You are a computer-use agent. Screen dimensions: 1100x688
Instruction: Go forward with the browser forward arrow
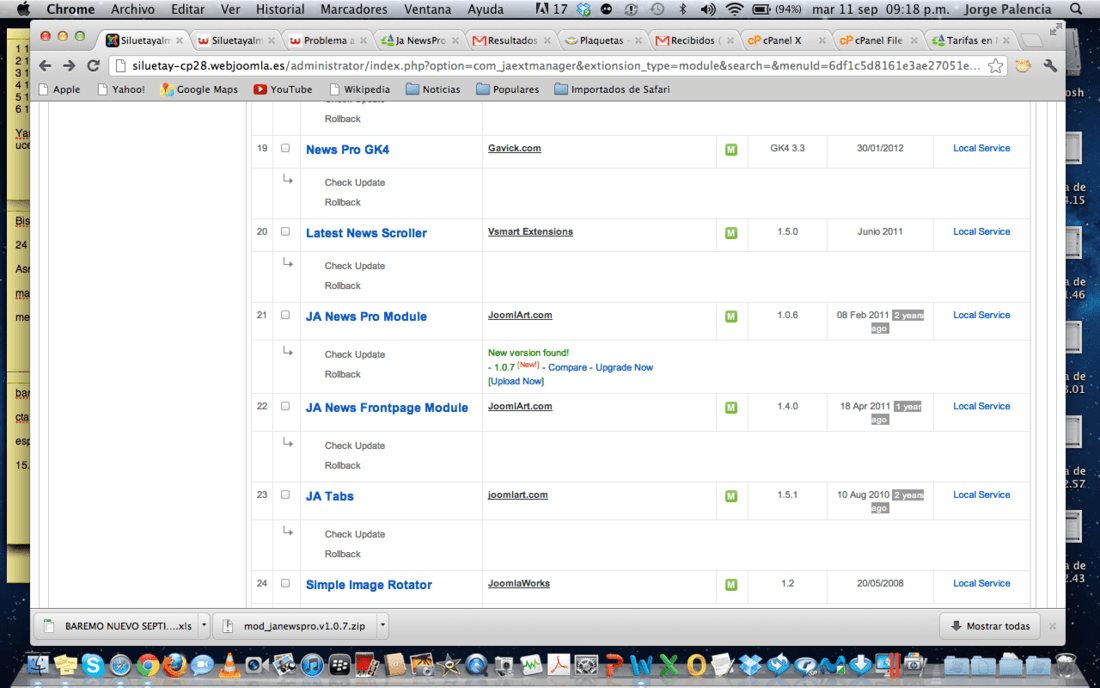(69, 66)
